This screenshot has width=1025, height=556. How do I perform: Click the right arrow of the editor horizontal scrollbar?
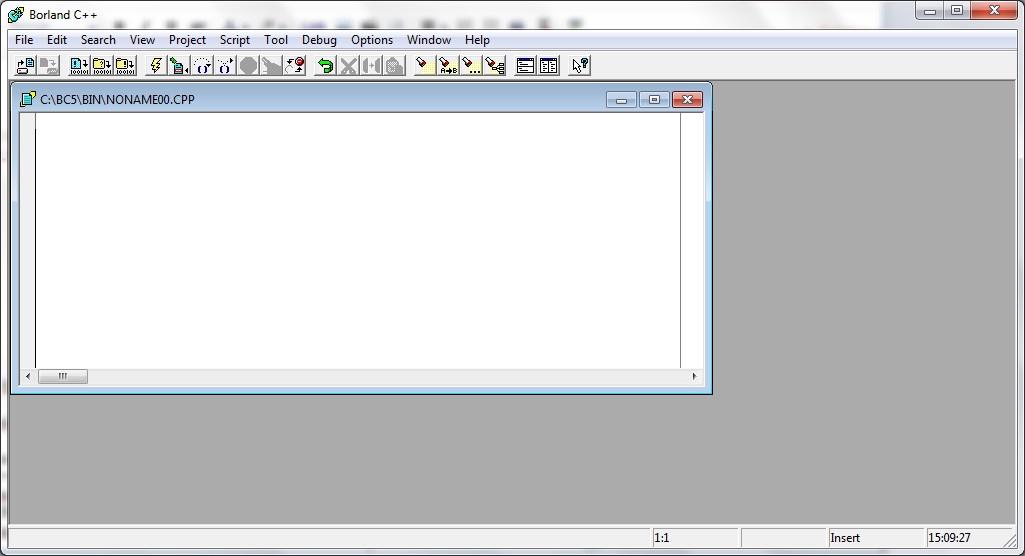coord(694,376)
